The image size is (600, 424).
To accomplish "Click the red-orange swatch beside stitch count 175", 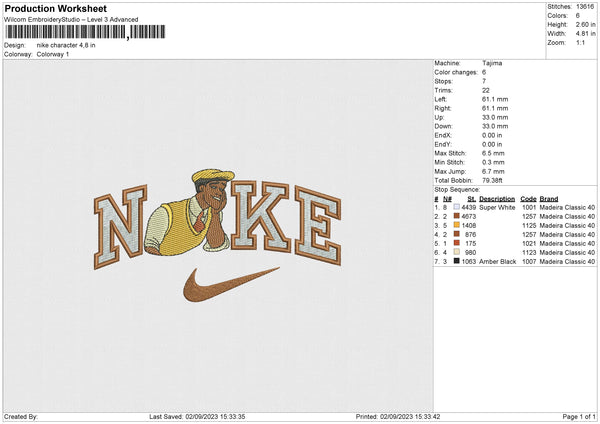I will [457, 243].
